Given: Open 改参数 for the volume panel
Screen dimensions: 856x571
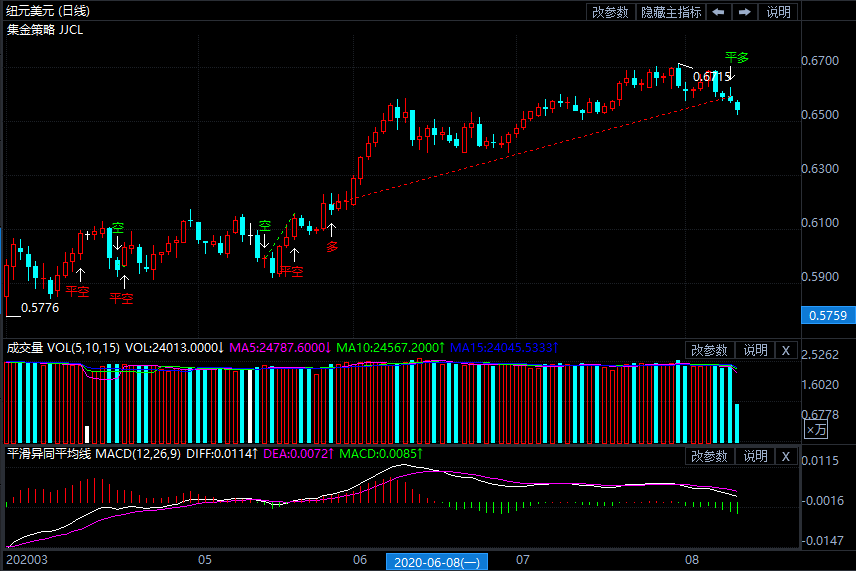Looking at the screenshot, I should tap(709, 350).
